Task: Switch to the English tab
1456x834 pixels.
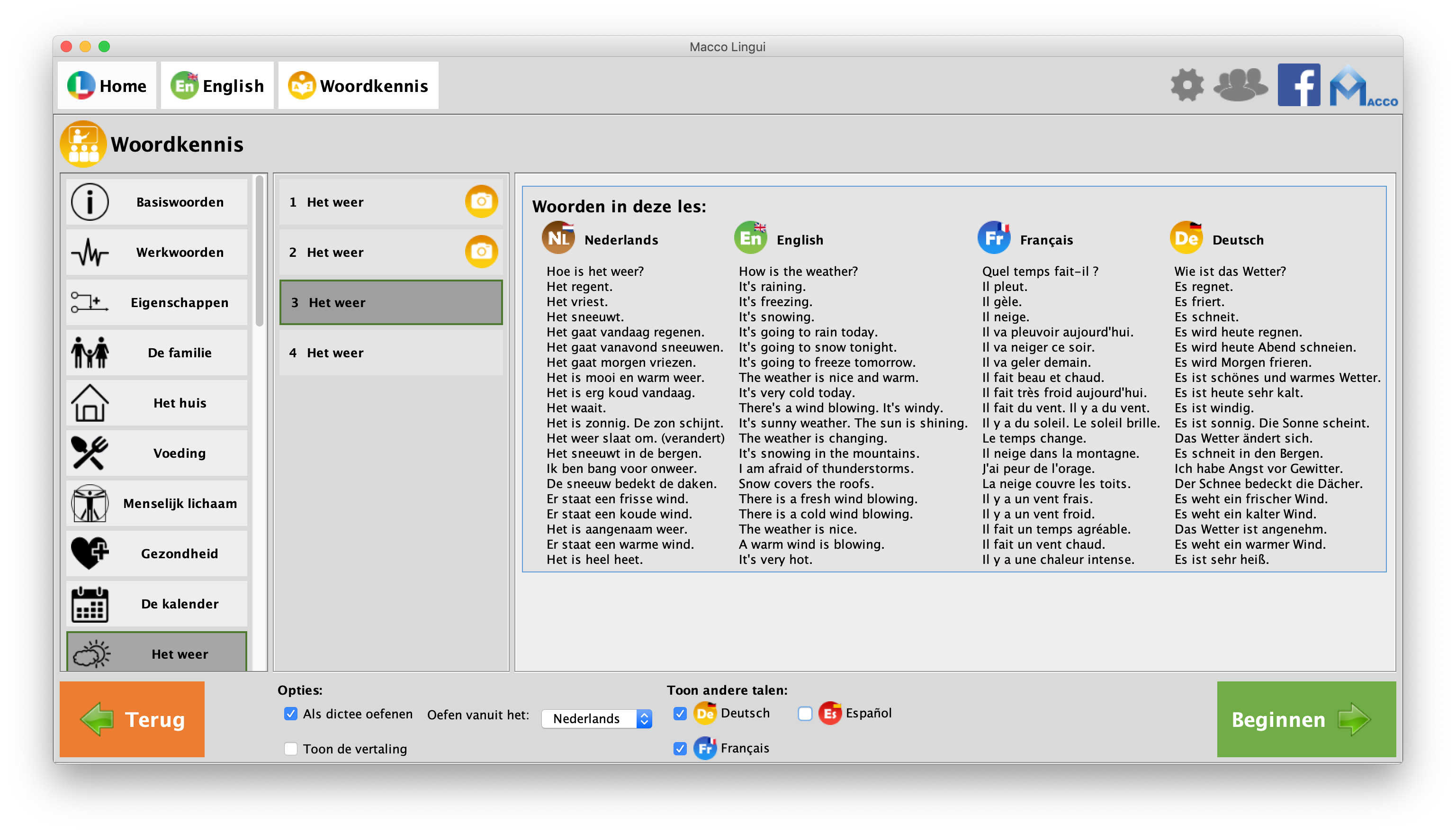Action: coord(217,86)
